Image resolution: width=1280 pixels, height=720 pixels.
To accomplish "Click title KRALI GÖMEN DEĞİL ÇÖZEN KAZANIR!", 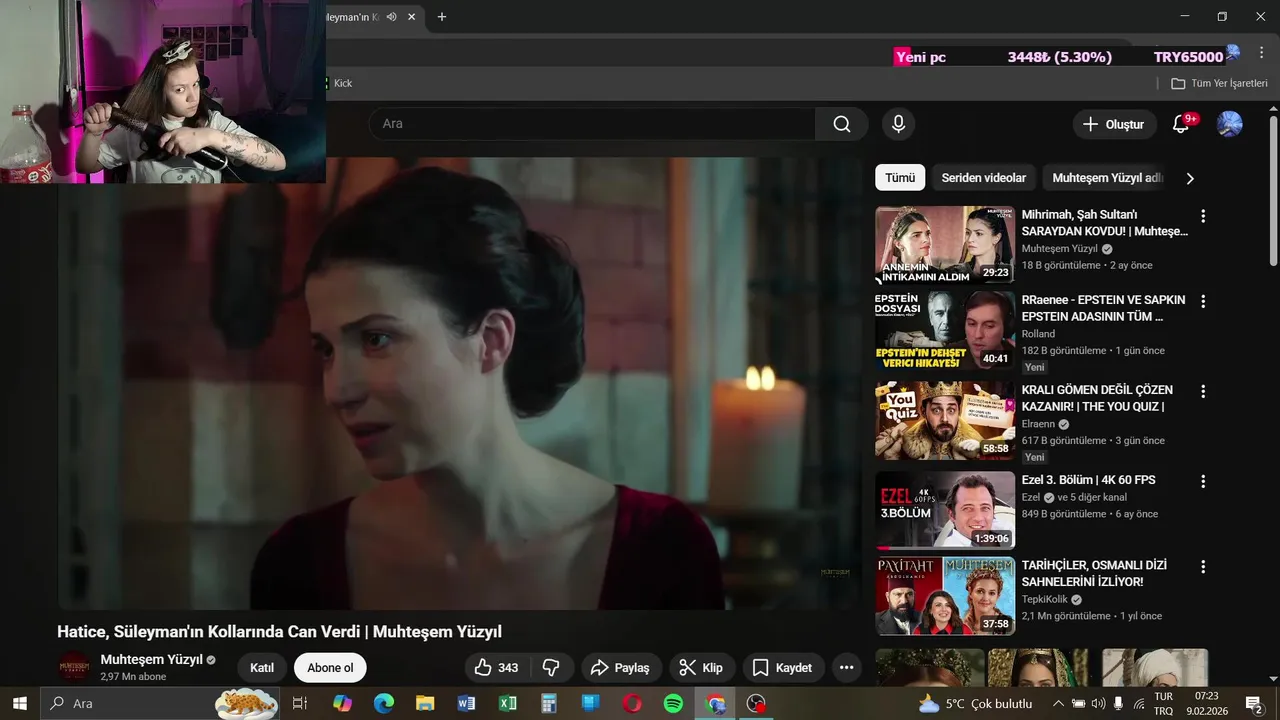I will [1097, 398].
